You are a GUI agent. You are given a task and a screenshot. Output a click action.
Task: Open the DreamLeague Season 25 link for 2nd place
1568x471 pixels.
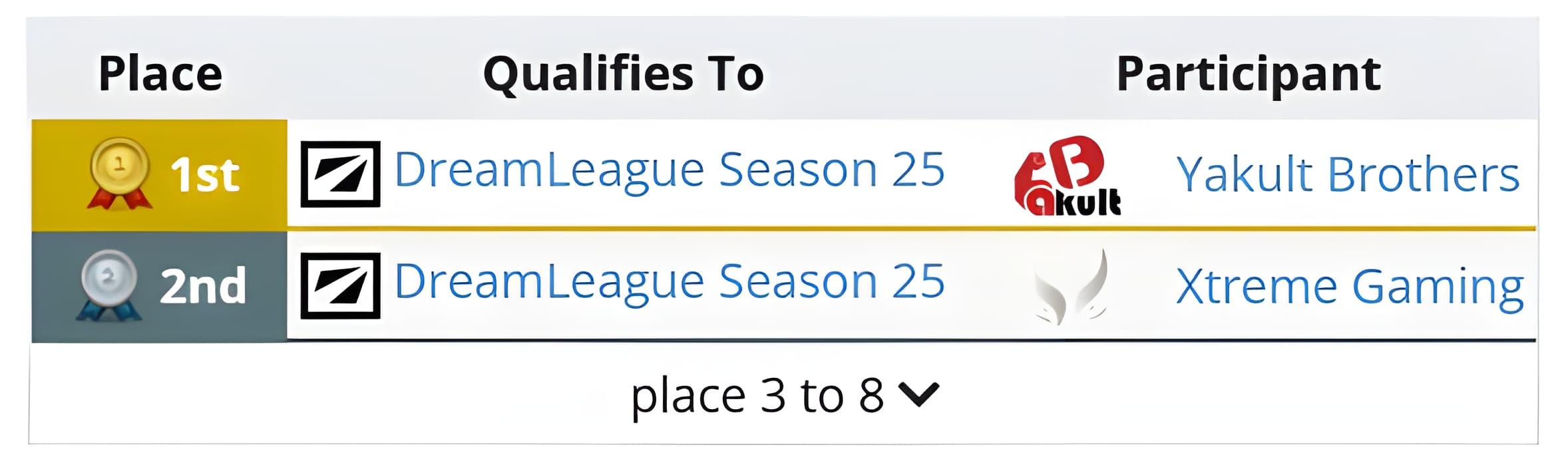pyautogui.click(x=669, y=281)
